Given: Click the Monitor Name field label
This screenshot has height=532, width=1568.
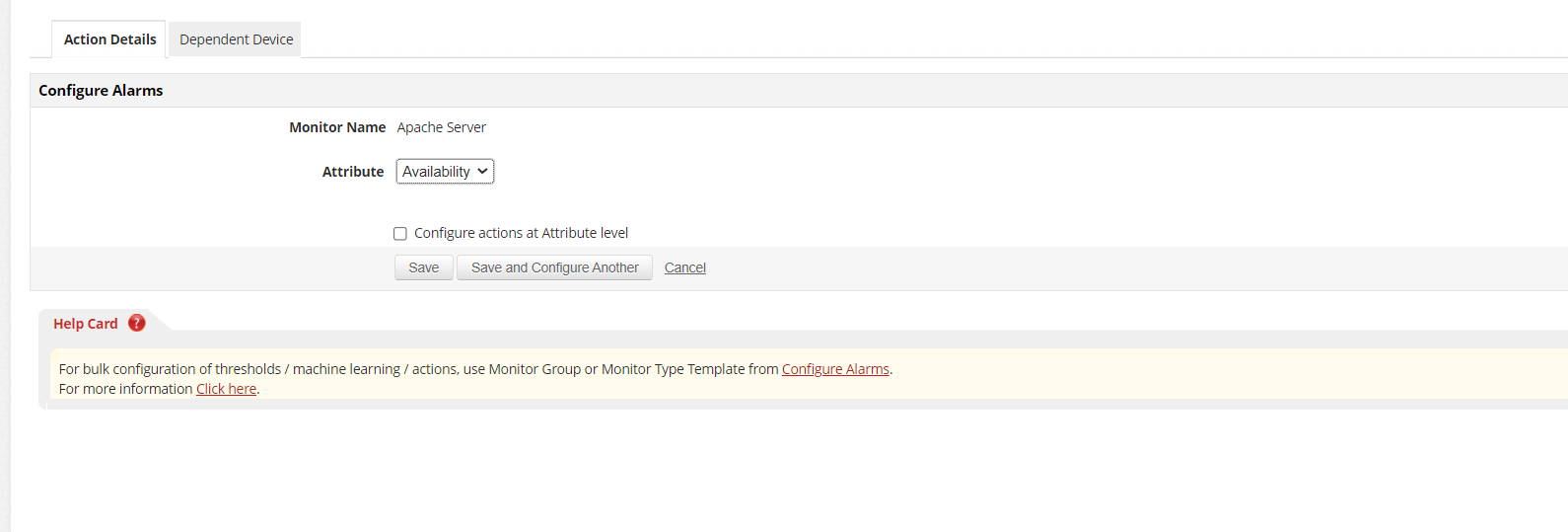Looking at the screenshot, I should pos(337,127).
